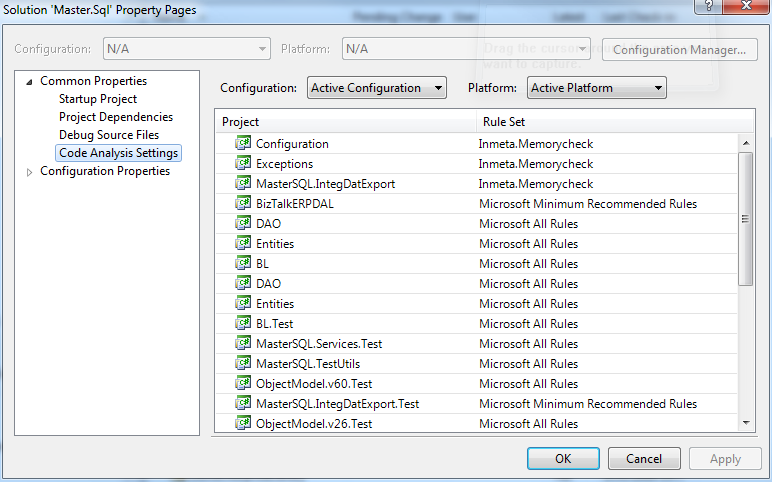
Task: Click the help question mark in title bar
Action: (708, 6)
